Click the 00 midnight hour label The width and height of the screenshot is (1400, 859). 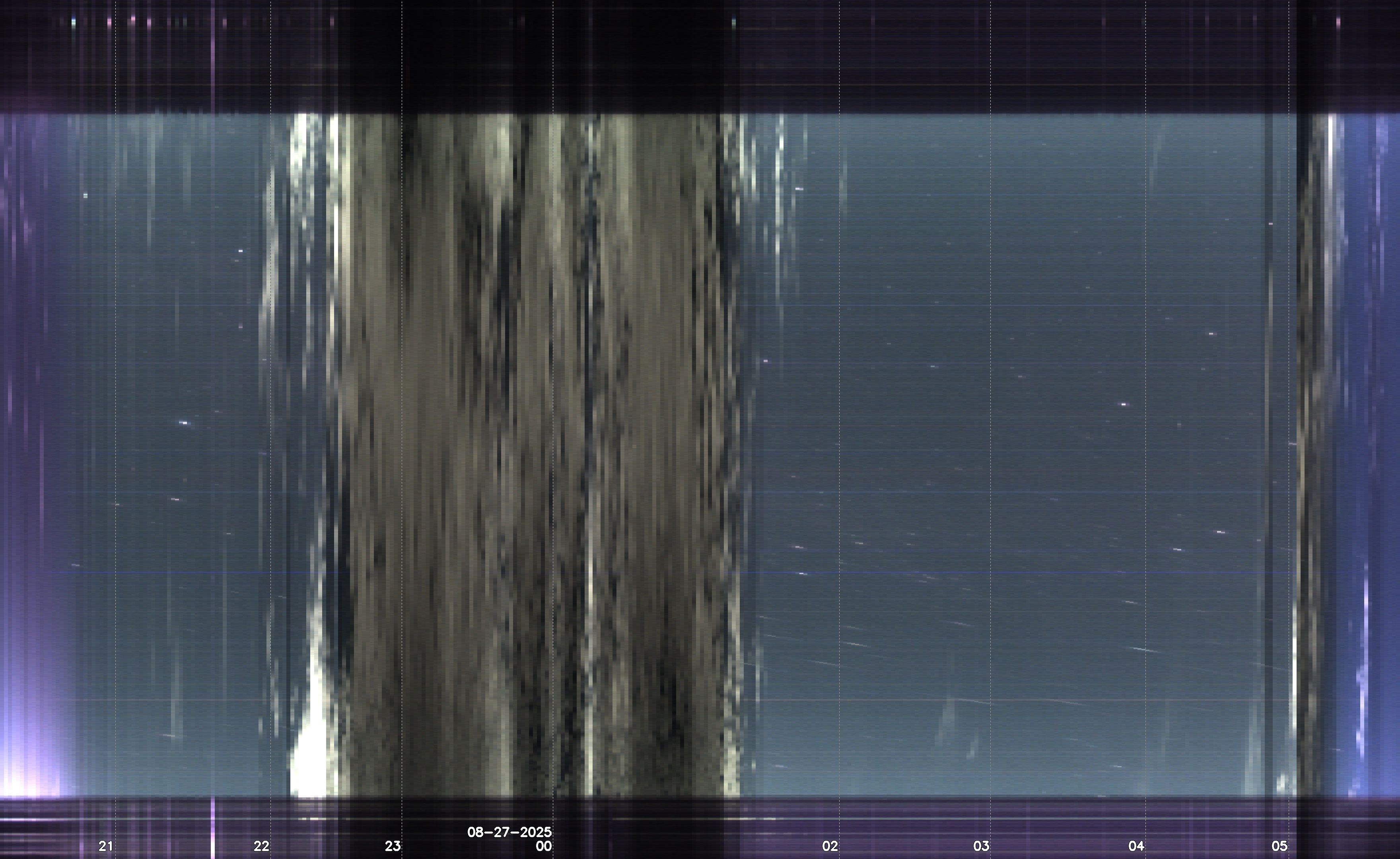[x=544, y=846]
